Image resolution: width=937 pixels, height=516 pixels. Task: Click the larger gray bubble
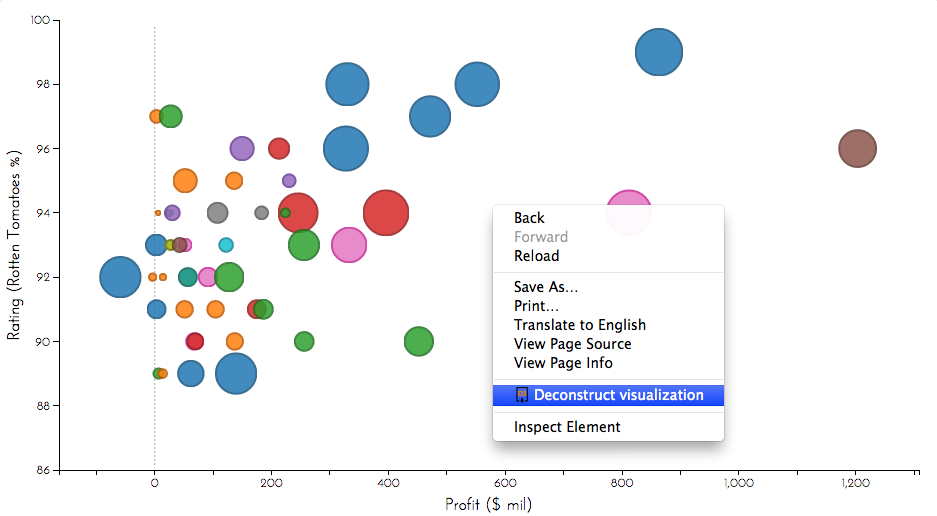[x=217, y=213]
